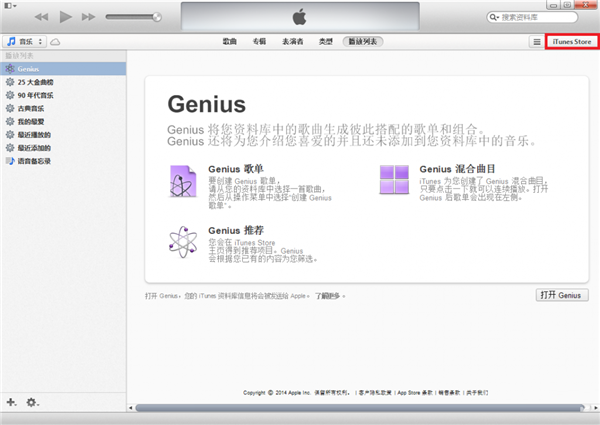Open the gear settings dropdown at bottom
Viewport: 600px width, 425px height.
coord(32,402)
